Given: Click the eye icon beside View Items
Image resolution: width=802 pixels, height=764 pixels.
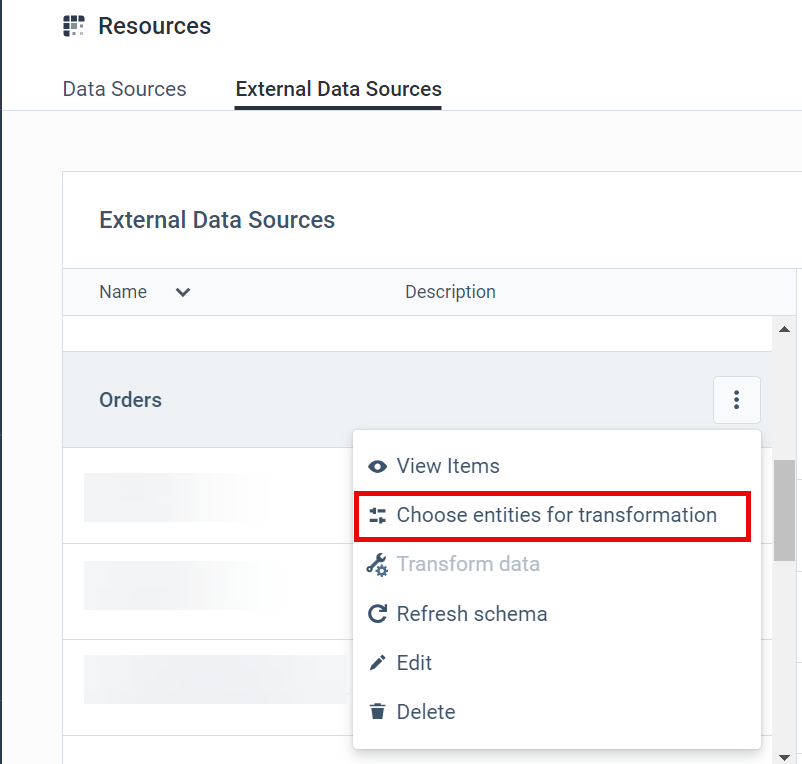Looking at the screenshot, I should (377, 466).
